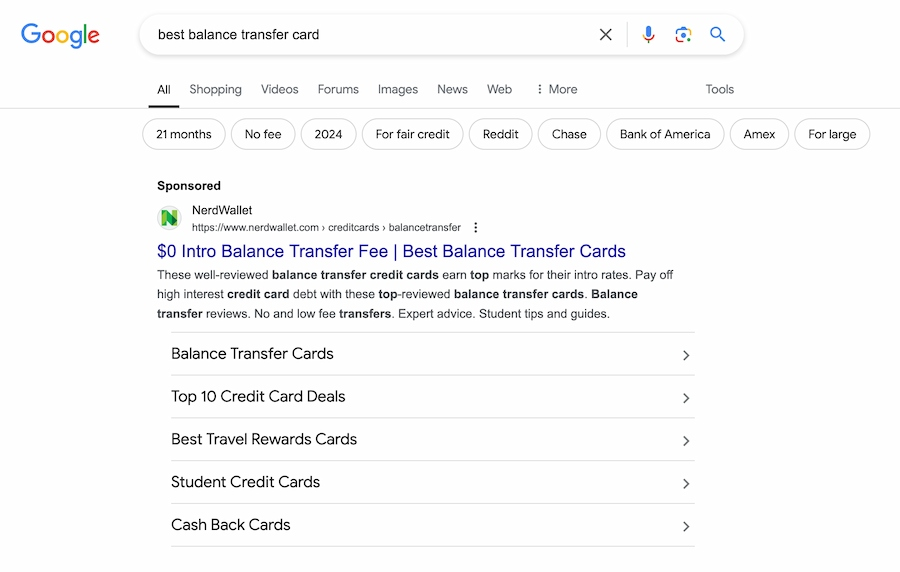The image size is (900, 572).
Task: Open the 'Best Travel Rewards Cards' sitelink
Action: 433,439
